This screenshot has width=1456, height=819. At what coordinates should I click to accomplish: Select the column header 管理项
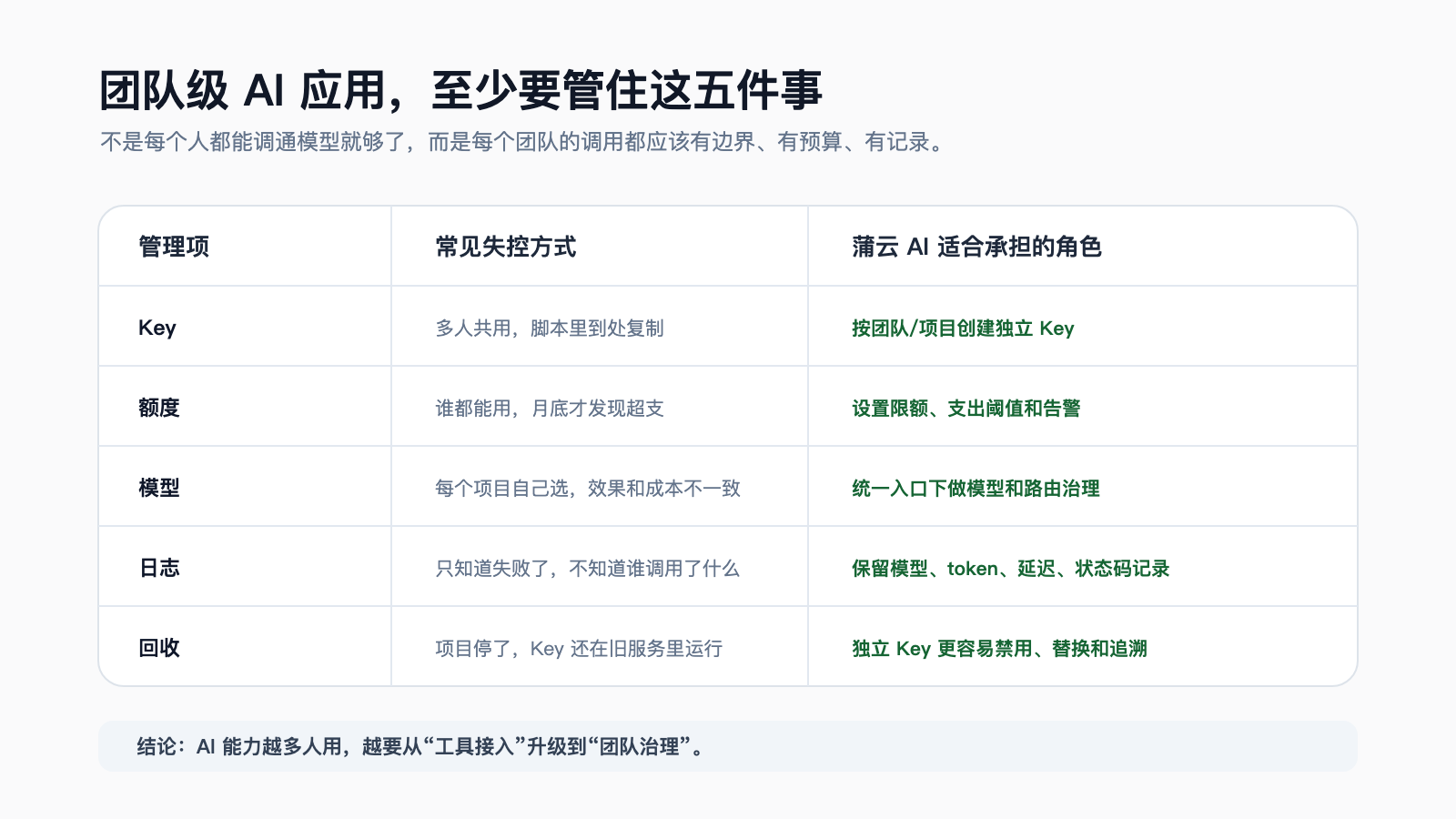pyautogui.click(x=174, y=247)
